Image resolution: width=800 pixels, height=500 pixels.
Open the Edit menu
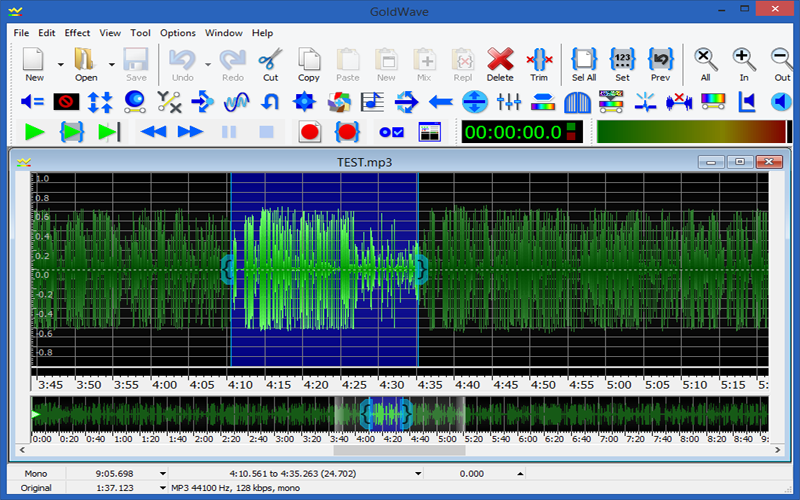tap(46, 33)
